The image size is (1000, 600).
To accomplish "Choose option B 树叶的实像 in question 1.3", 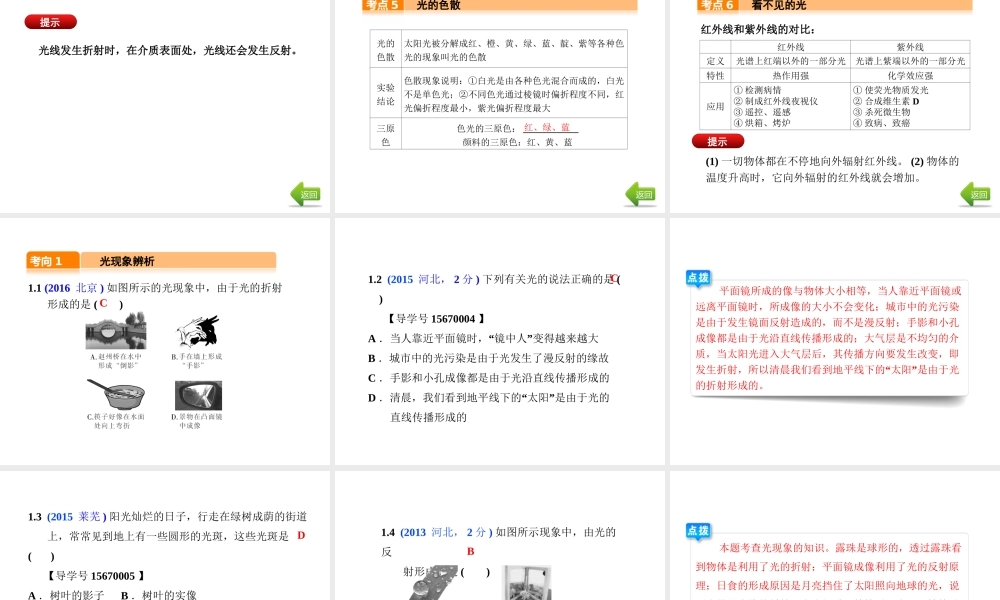I will click(x=159, y=595).
